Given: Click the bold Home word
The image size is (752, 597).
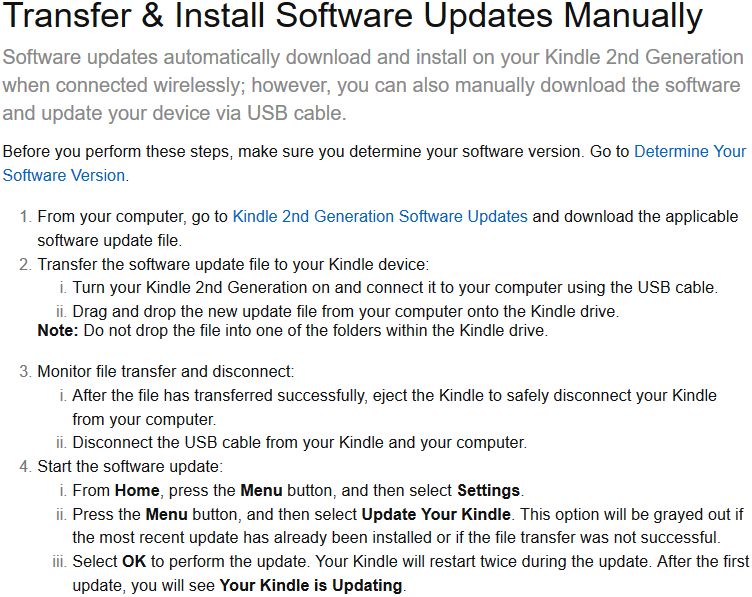Looking at the screenshot, I should (135, 490).
